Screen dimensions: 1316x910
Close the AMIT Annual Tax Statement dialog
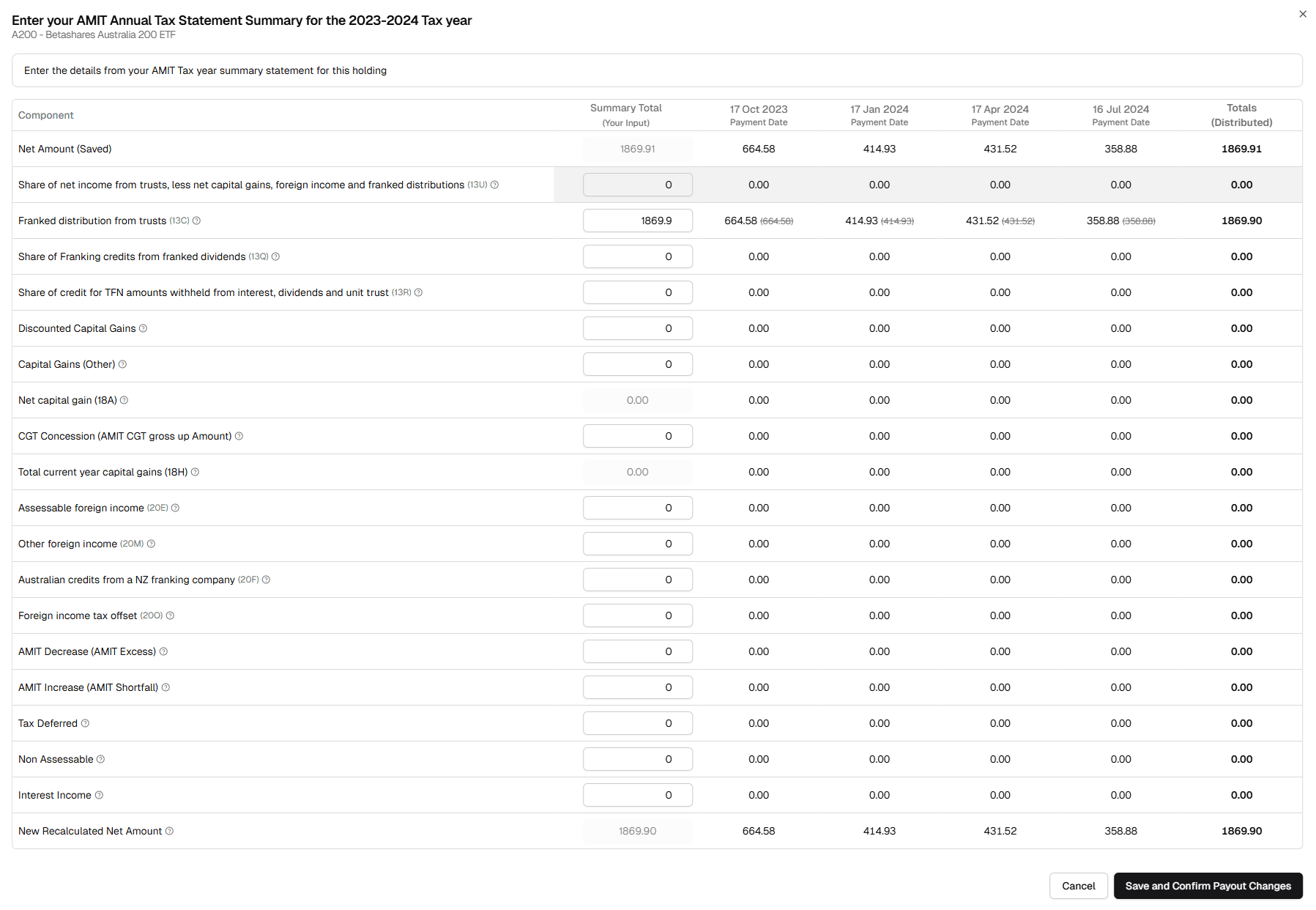(x=1303, y=13)
